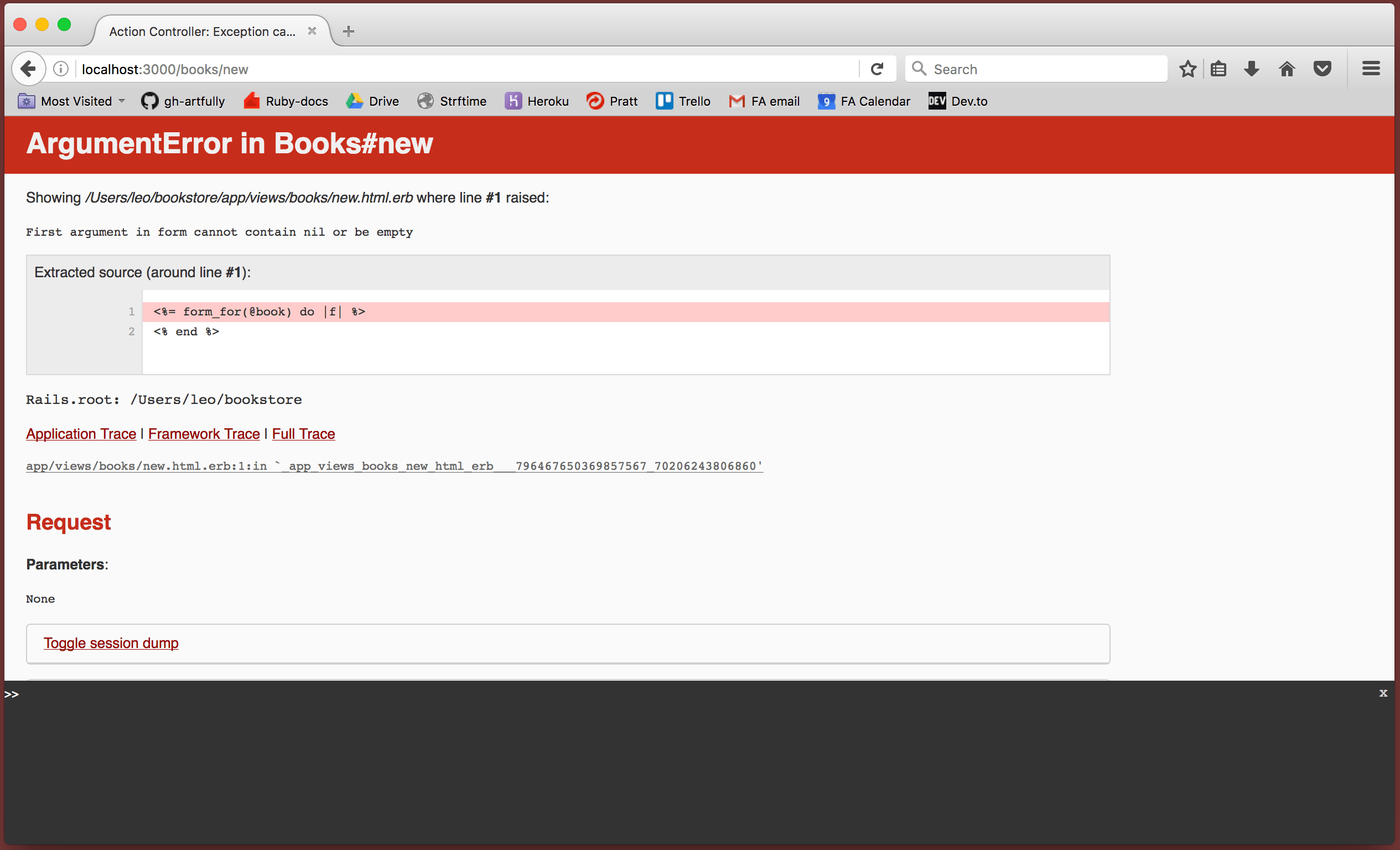Screen dimensions: 1400x850
Task: Toggle session dump
Action: click(111, 642)
